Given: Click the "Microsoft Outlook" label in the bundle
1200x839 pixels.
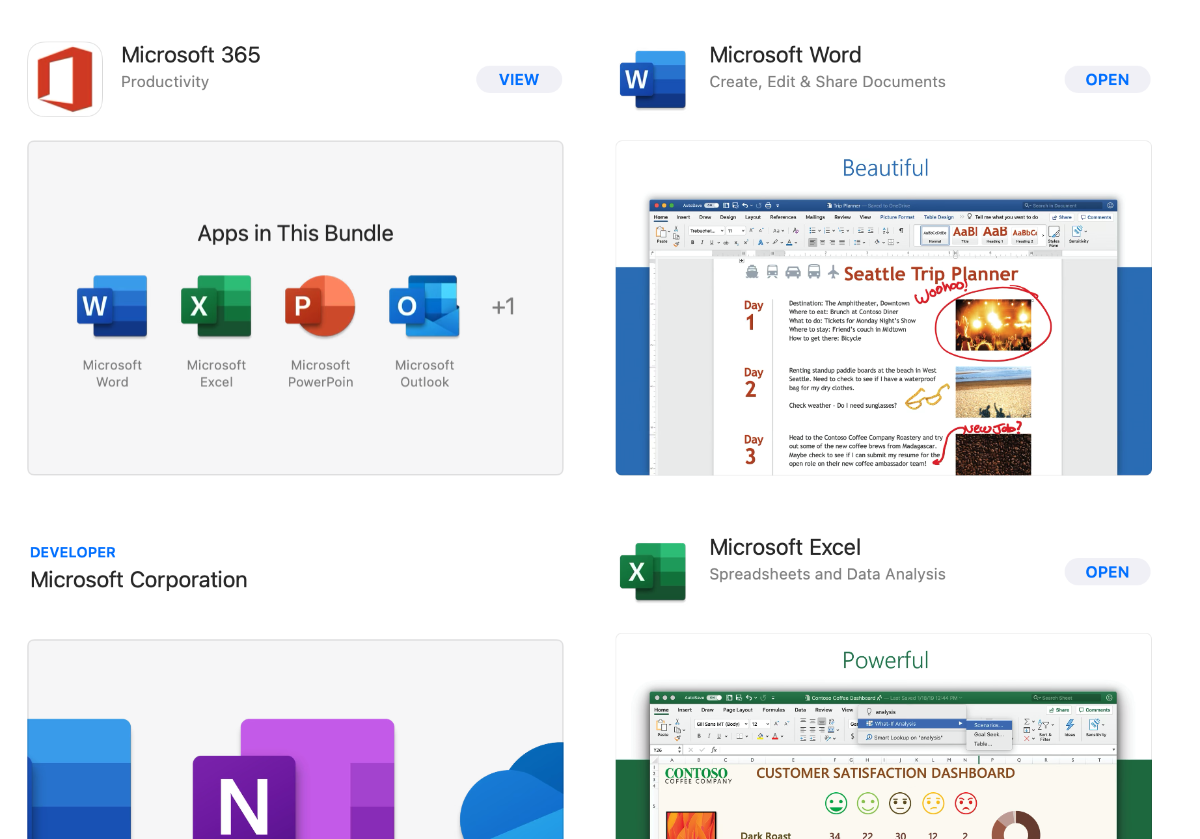Looking at the screenshot, I should pos(424,373).
